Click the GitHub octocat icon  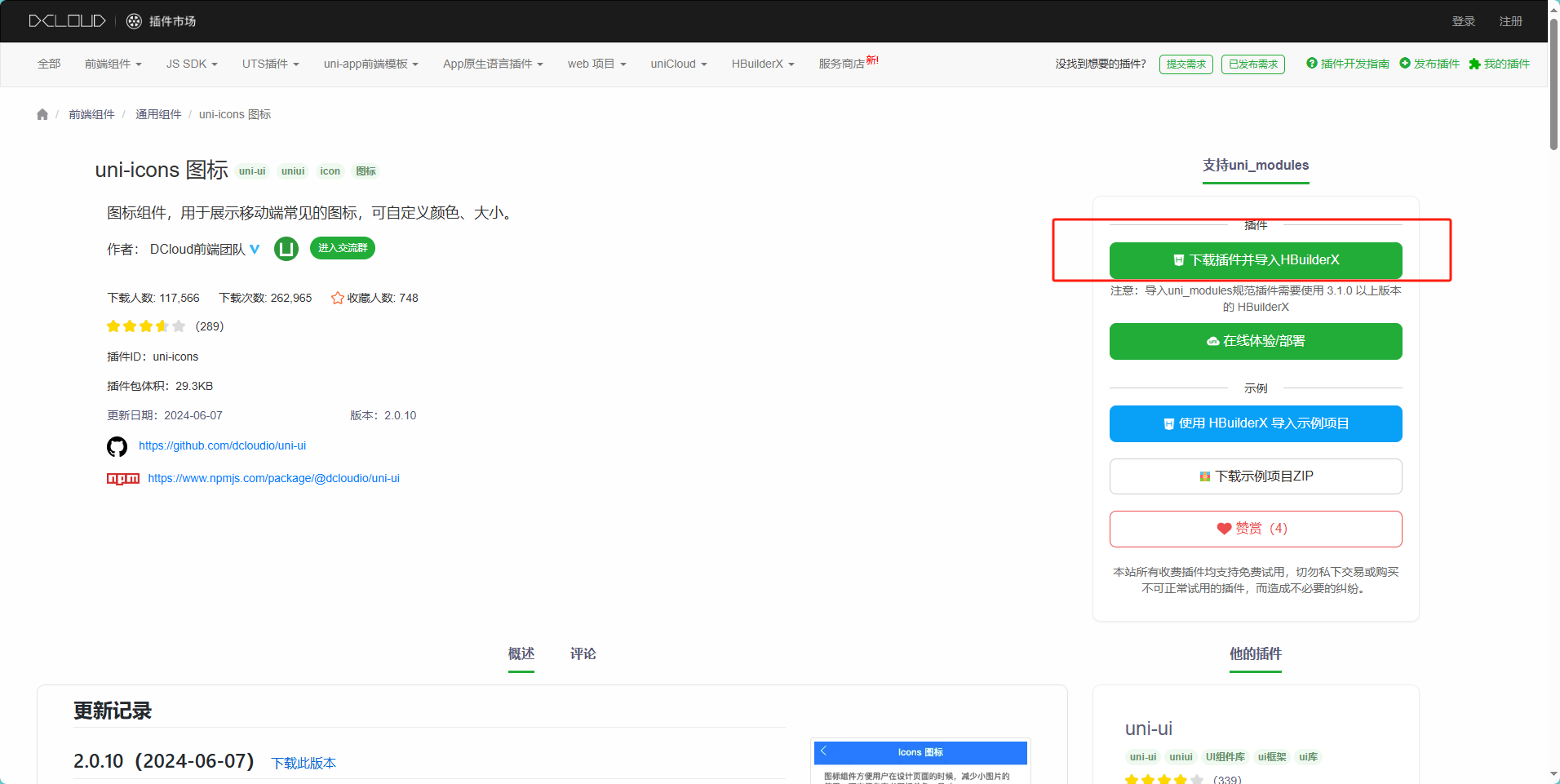click(117, 446)
